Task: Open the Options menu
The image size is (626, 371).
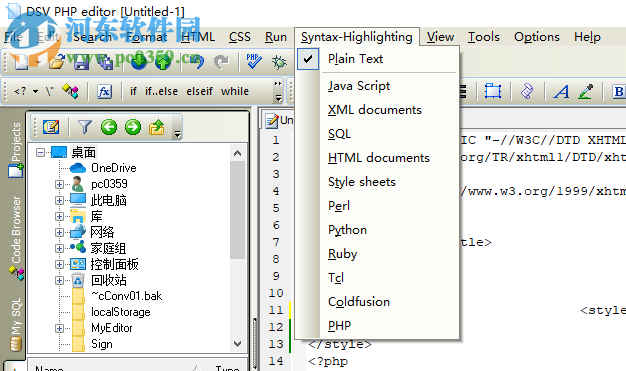Action: (537, 37)
